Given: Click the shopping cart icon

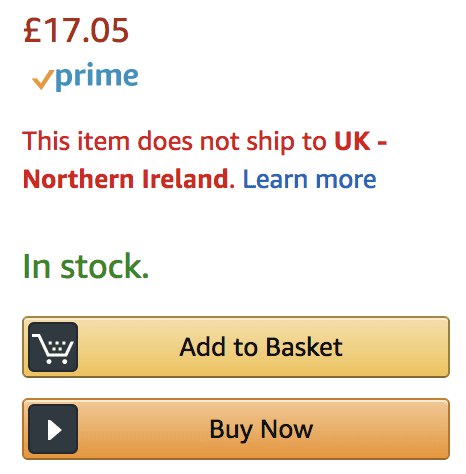Looking at the screenshot, I should (53, 348).
